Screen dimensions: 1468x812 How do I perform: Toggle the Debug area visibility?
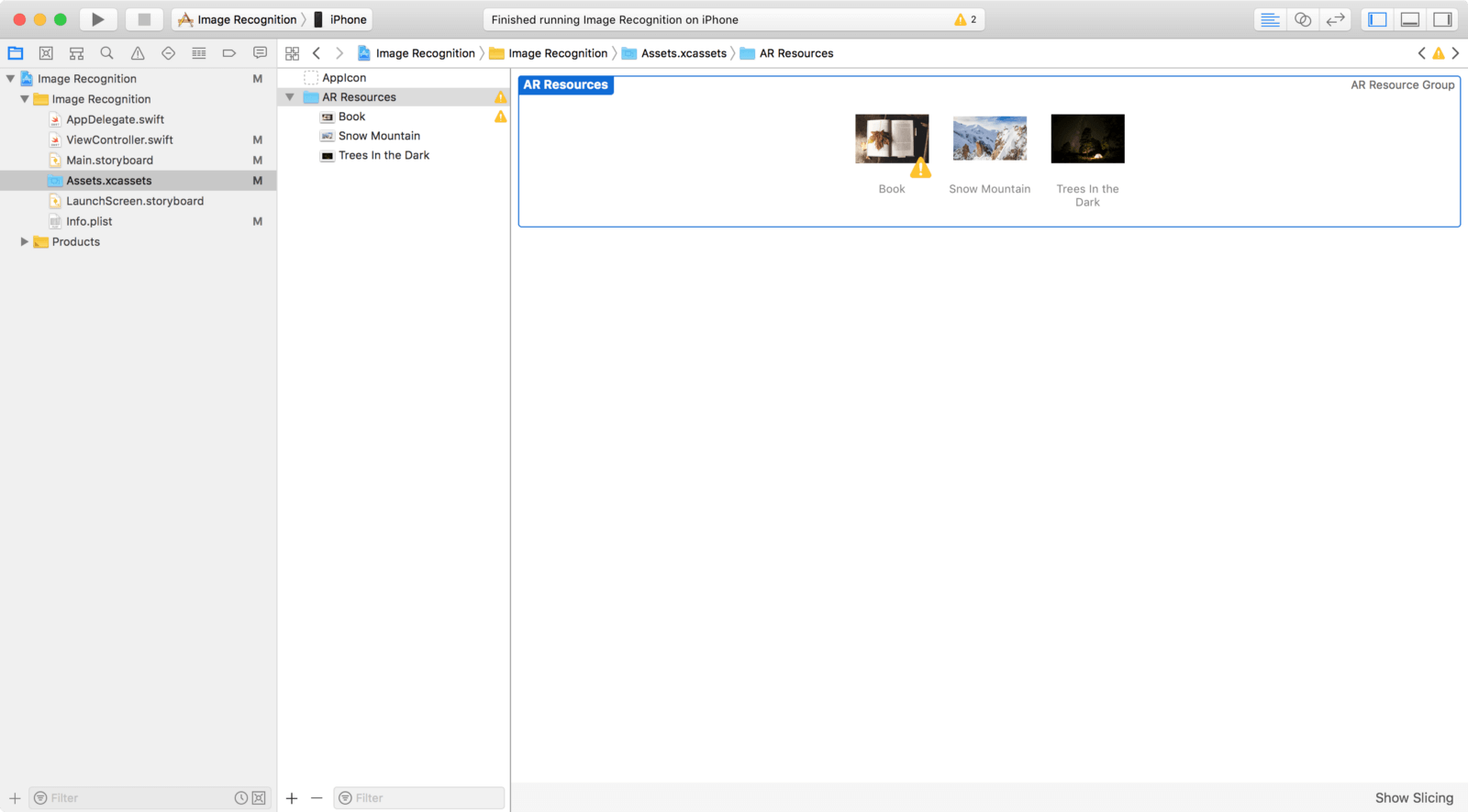click(1410, 19)
